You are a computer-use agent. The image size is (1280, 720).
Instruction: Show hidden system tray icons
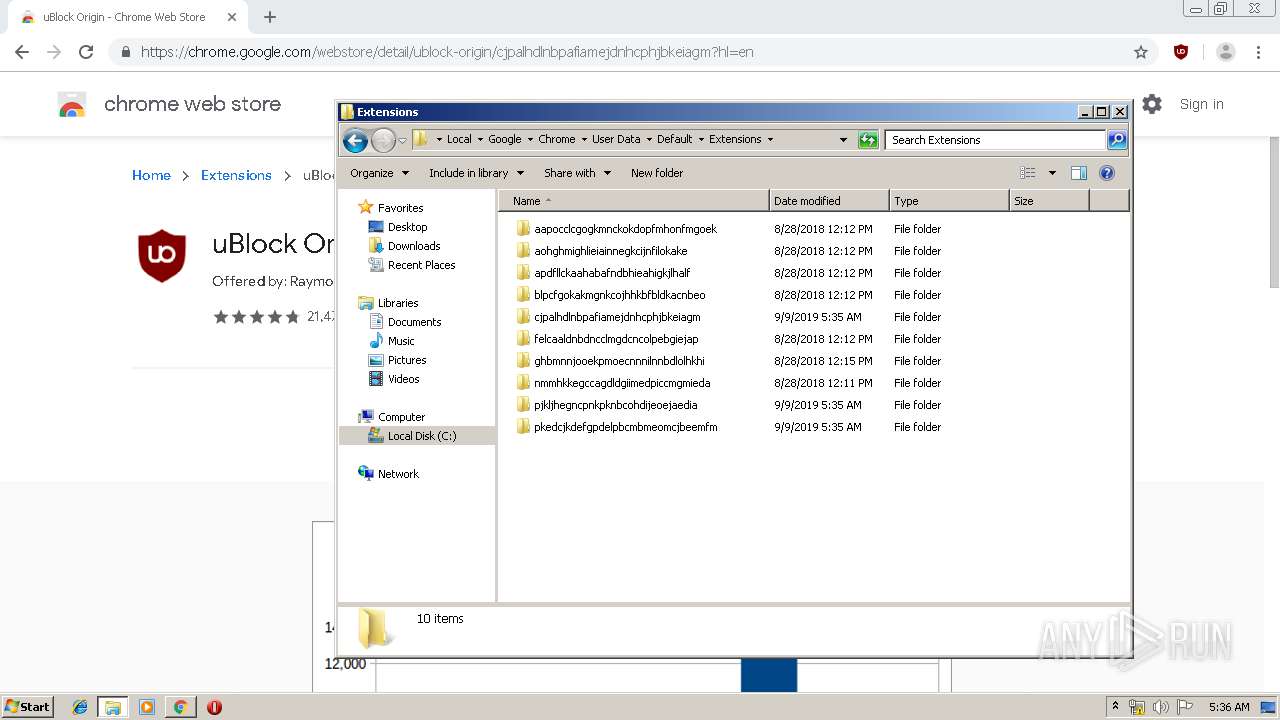[1116, 706]
